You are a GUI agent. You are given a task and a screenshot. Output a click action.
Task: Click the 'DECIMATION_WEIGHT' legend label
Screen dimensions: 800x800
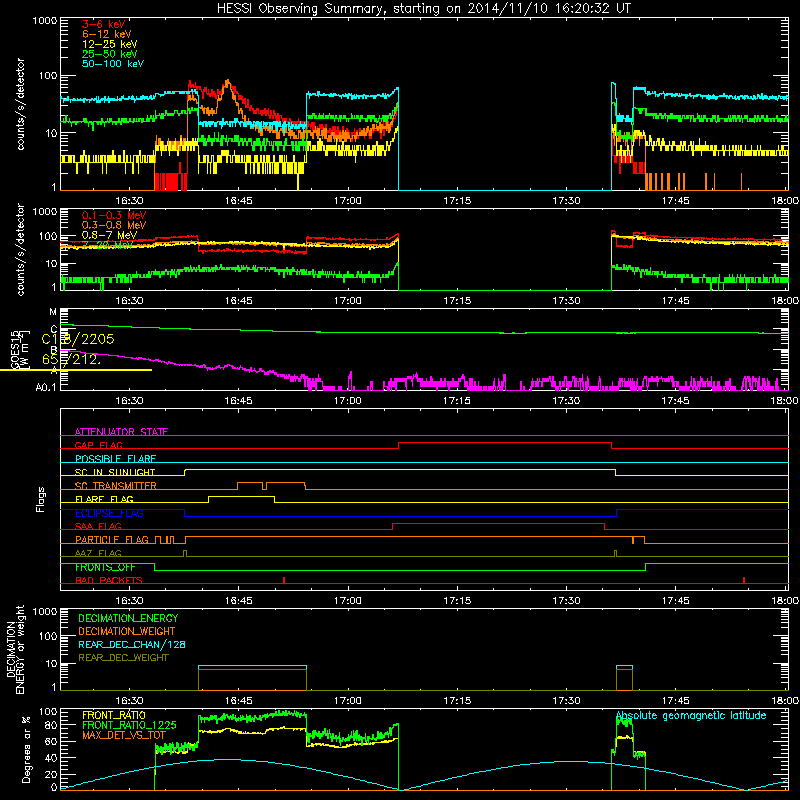[x=127, y=631]
